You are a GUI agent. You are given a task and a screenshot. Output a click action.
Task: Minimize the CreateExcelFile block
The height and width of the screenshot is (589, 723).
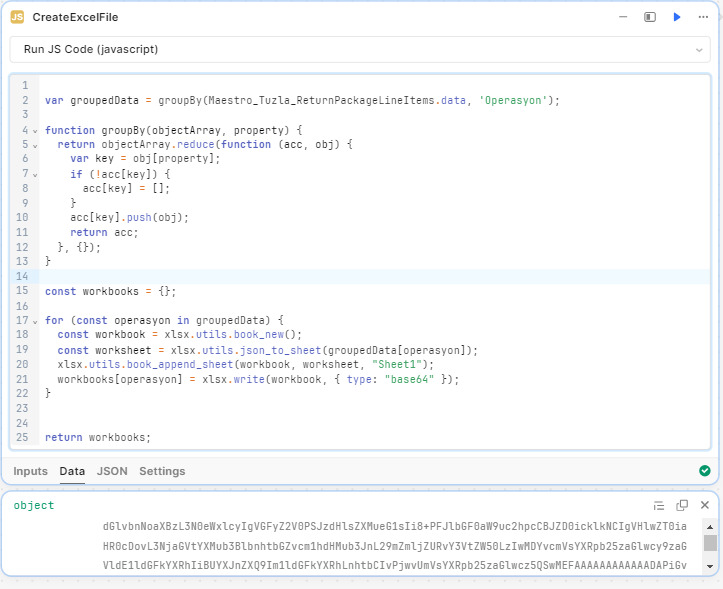(623, 17)
